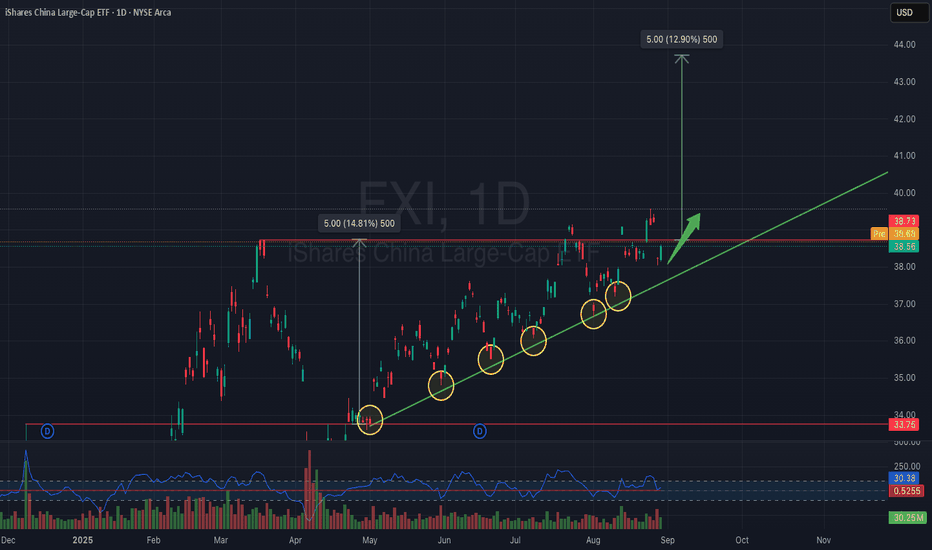Click the 44.00 price axis label

pos(904,45)
